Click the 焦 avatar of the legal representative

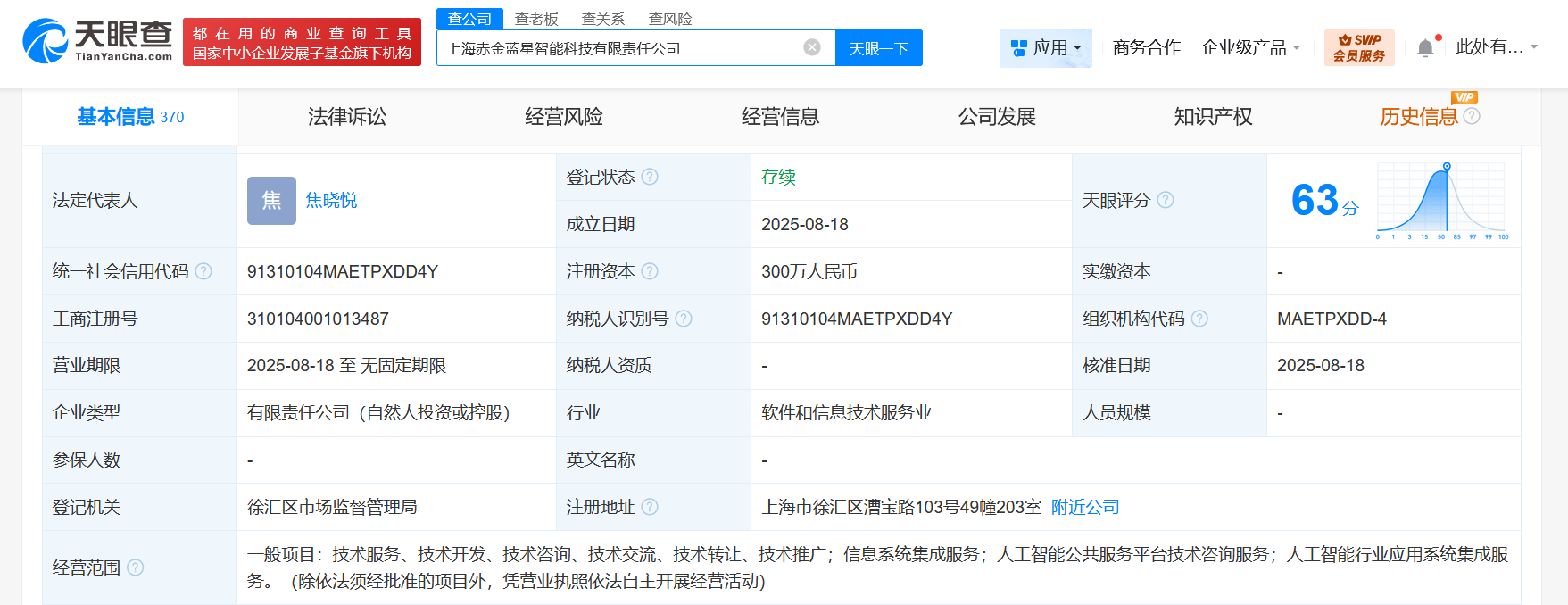271,200
